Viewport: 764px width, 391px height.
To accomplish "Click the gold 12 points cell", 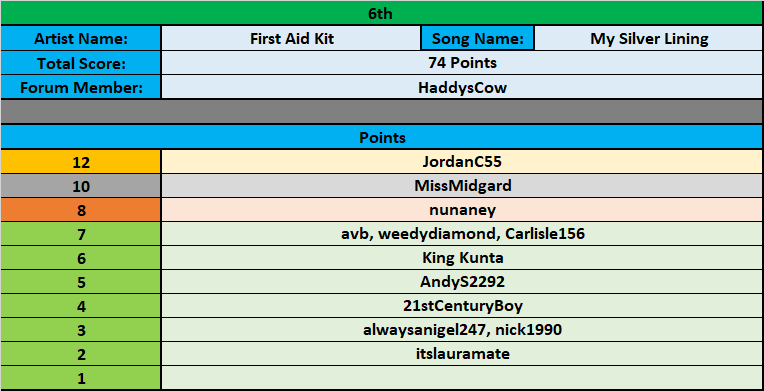I will (80, 162).
